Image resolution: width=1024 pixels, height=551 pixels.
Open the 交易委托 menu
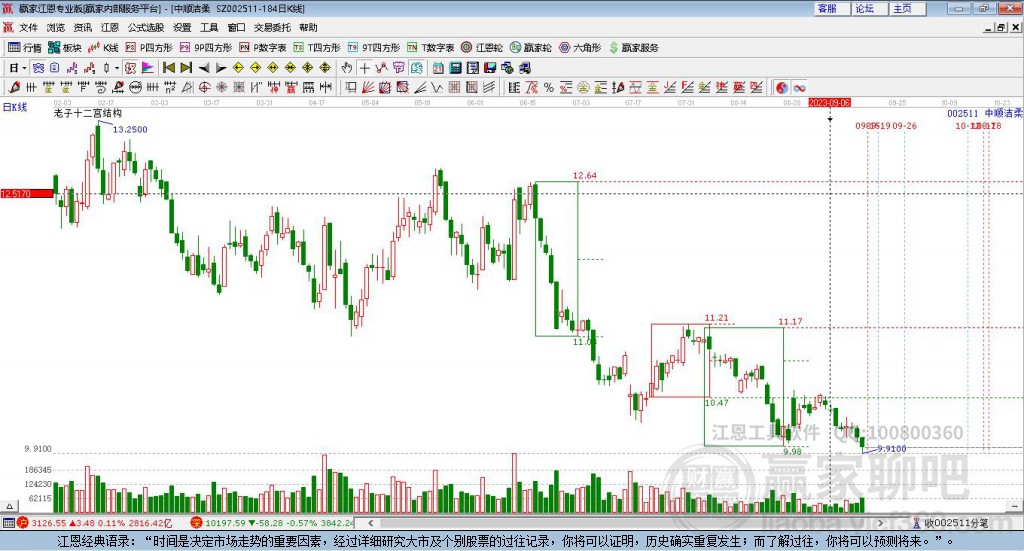point(272,27)
